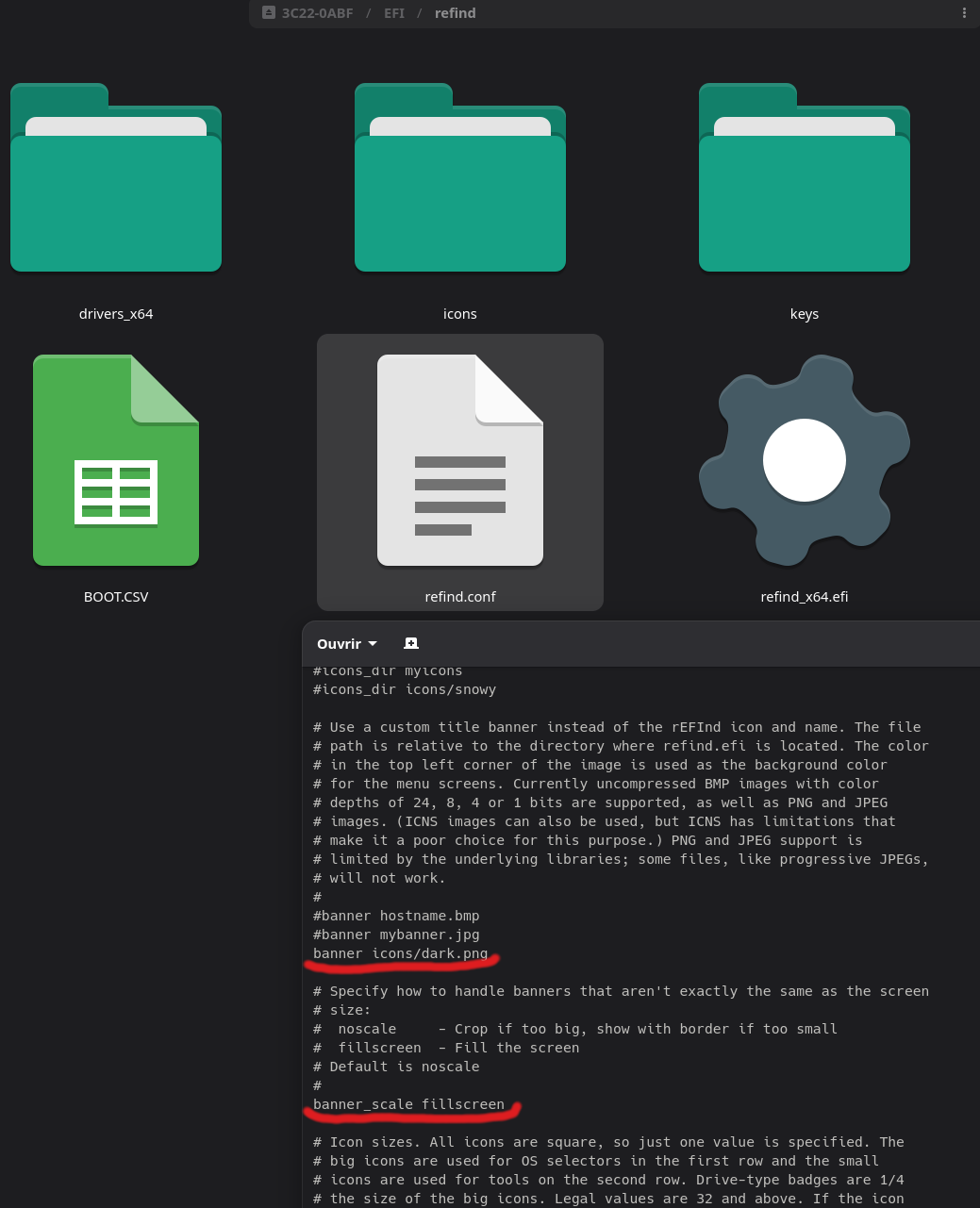The height and width of the screenshot is (1208, 980).
Task: Click the icons folder name label
Action: (x=460, y=314)
